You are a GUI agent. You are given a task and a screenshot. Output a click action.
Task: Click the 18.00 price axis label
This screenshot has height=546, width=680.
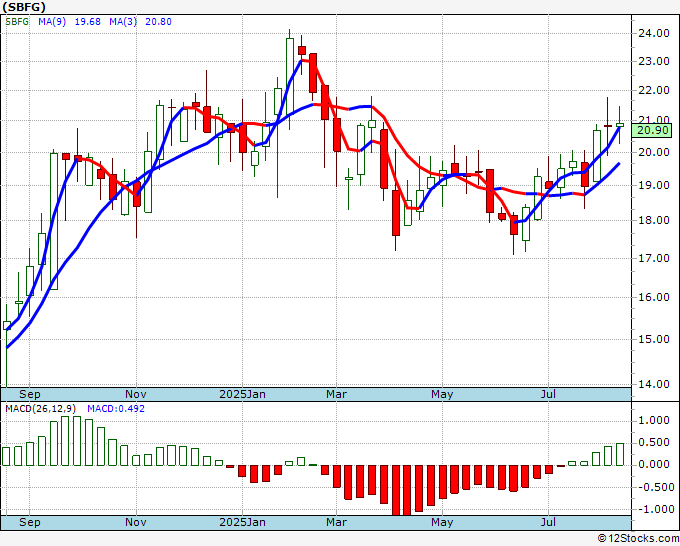click(654, 220)
